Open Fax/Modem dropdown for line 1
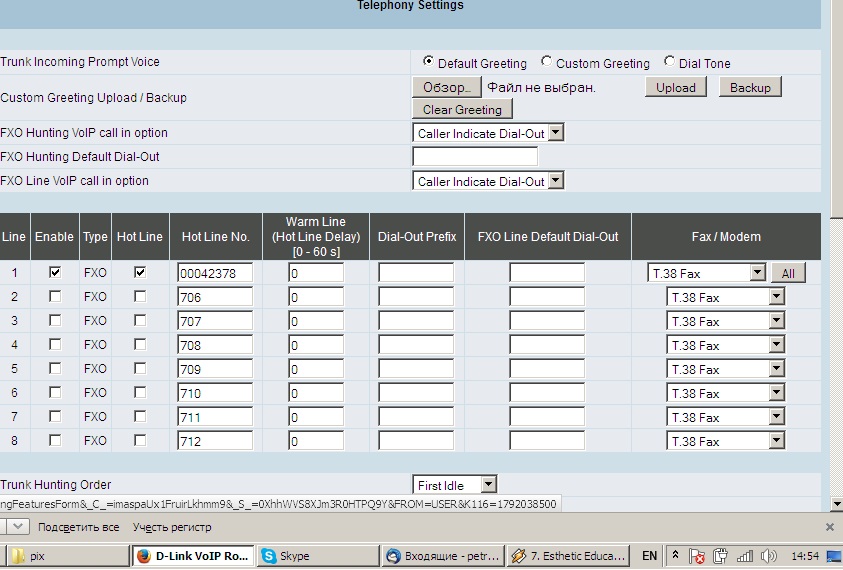Image resolution: width=843 pixels, height=570 pixels. tap(706, 273)
